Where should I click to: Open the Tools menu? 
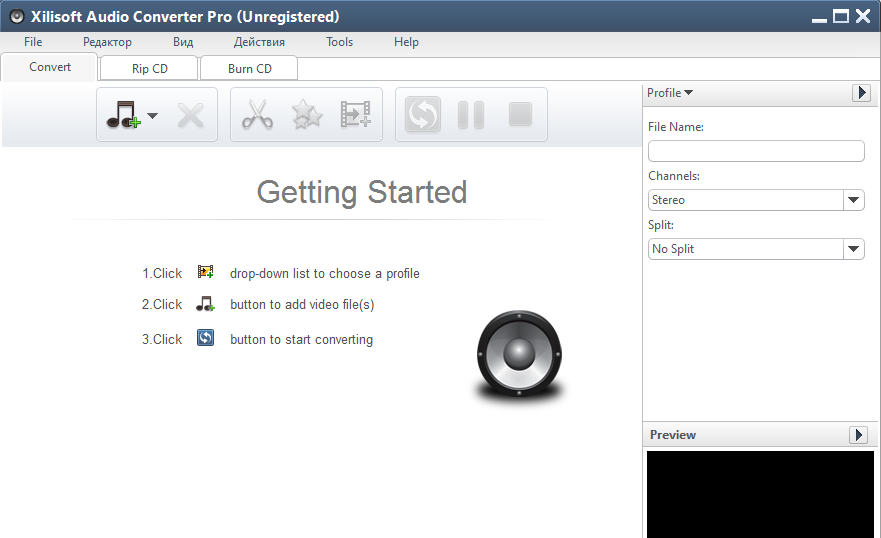click(339, 42)
